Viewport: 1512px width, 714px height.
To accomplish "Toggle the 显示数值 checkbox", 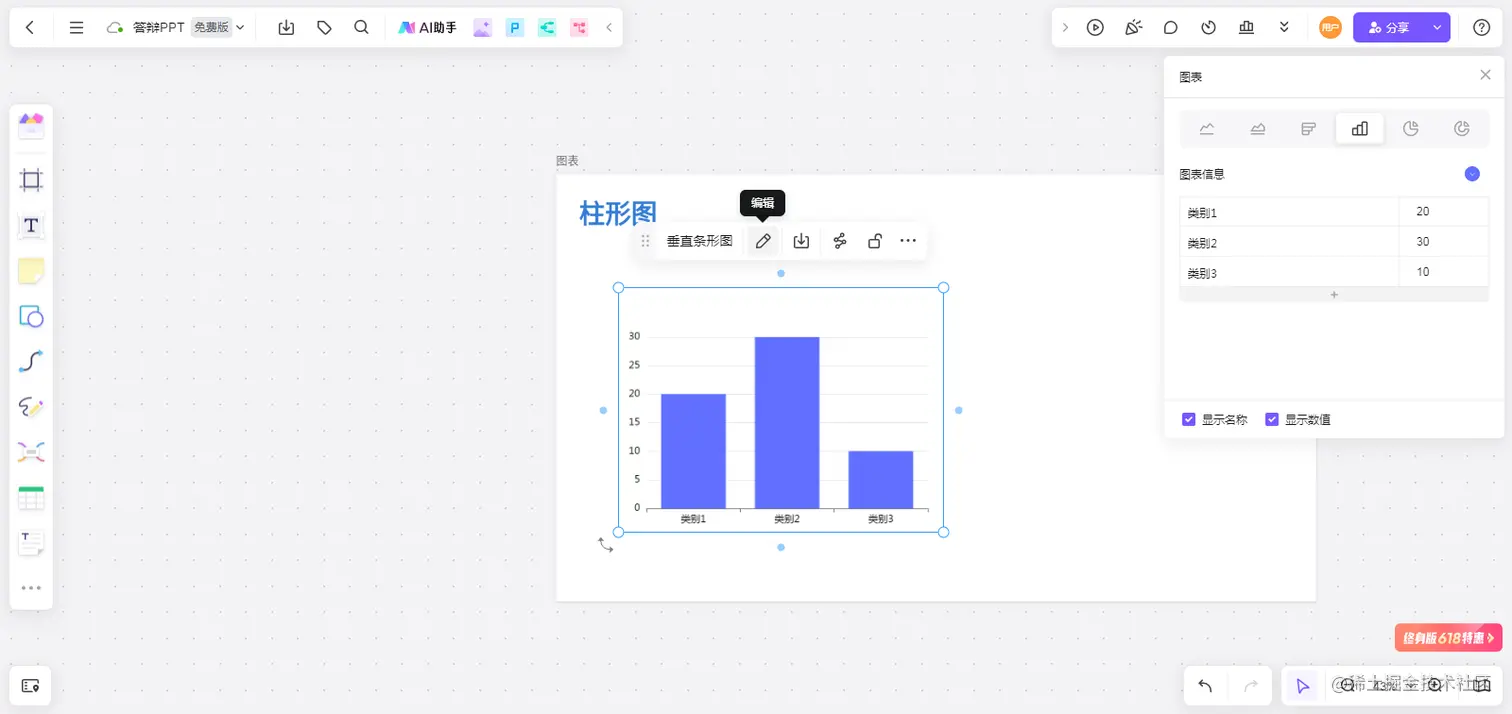I will 1272,420.
